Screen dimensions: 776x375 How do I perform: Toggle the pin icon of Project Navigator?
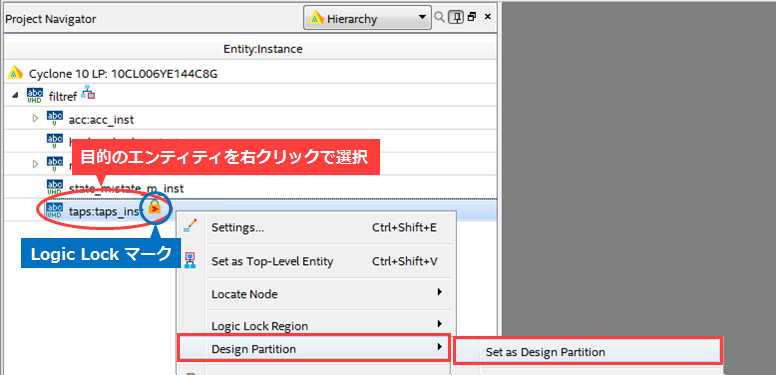[x=456, y=17]
